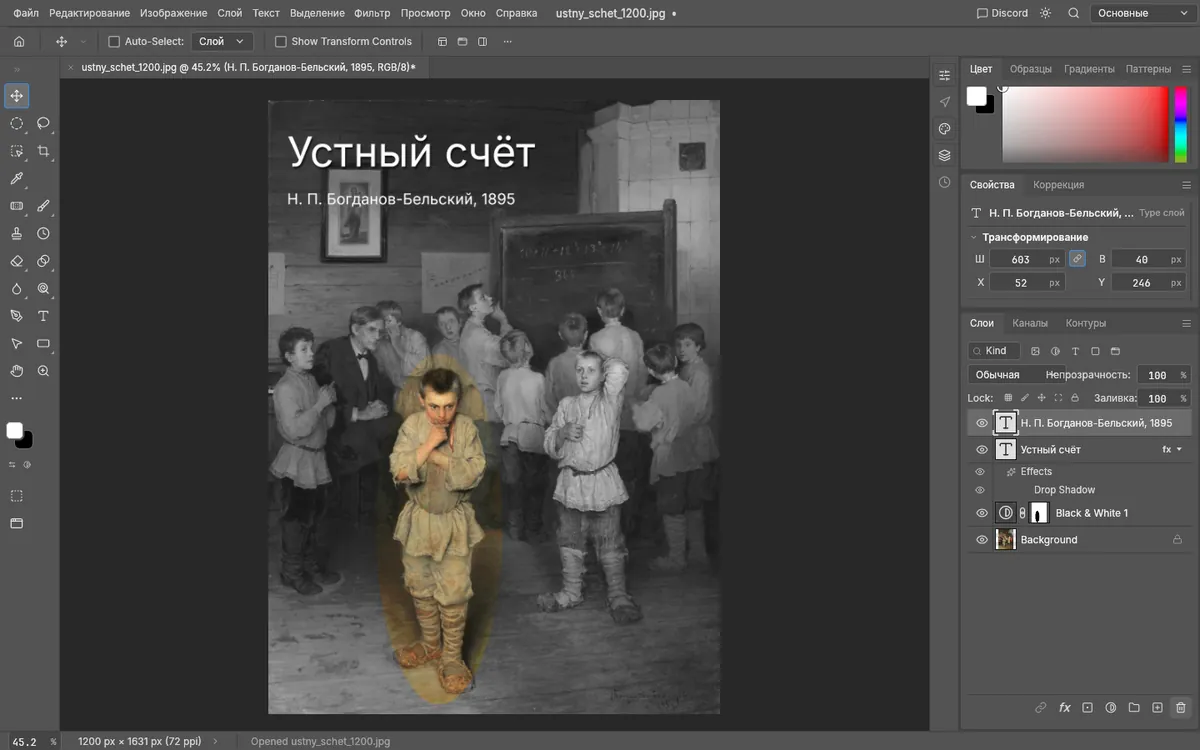Open the search magnifier in top bar
Screen dimensions: 1200x750
coord(1074,13)
